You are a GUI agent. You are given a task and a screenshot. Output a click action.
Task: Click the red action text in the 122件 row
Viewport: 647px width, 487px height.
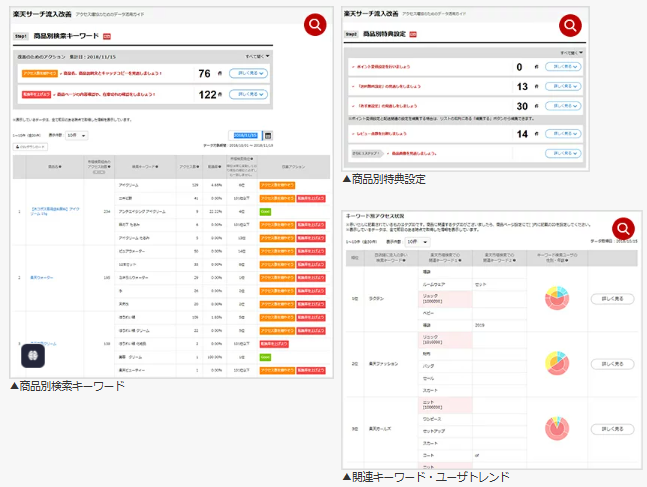point(105,95)
